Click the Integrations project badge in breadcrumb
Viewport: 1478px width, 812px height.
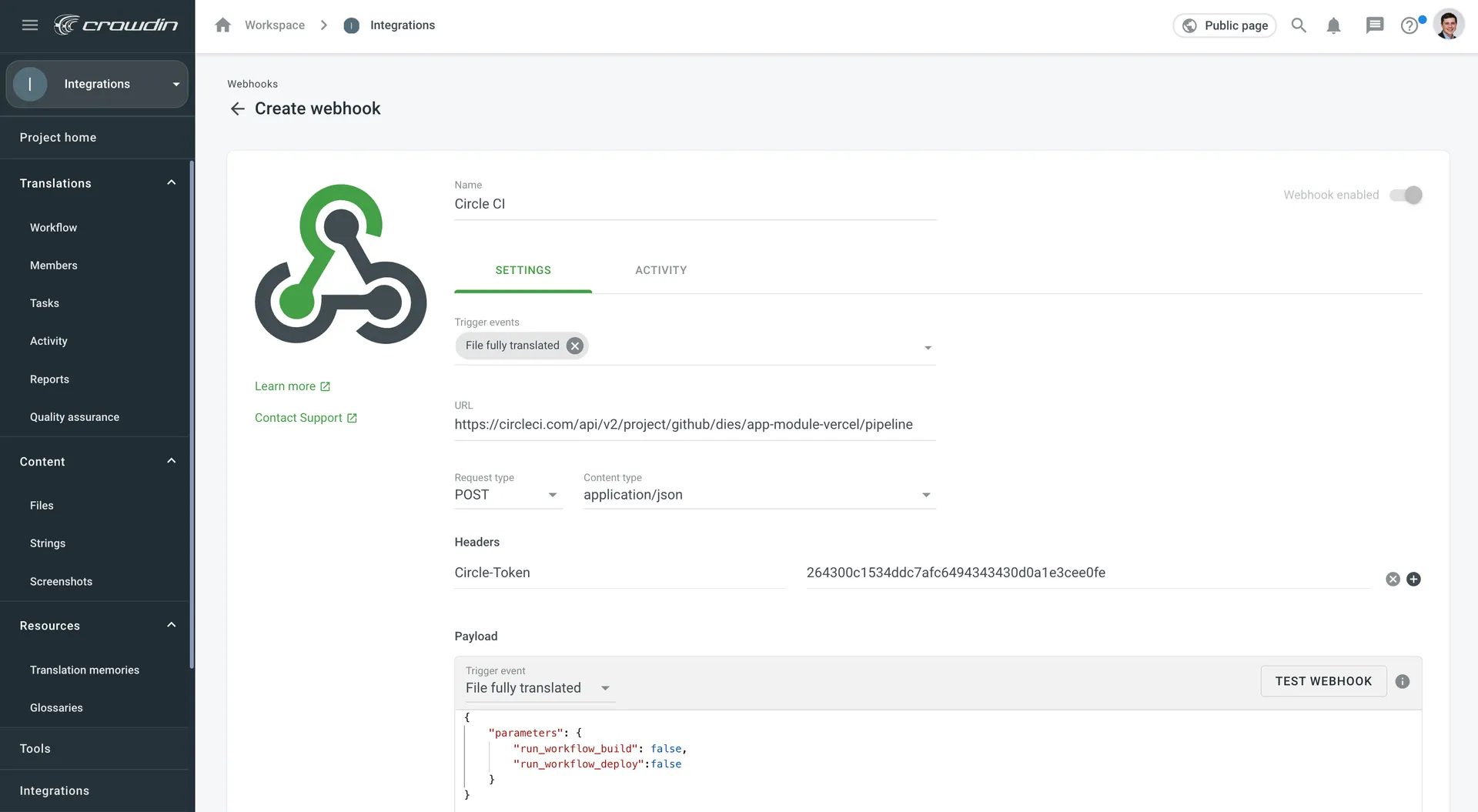coord(352,25)
